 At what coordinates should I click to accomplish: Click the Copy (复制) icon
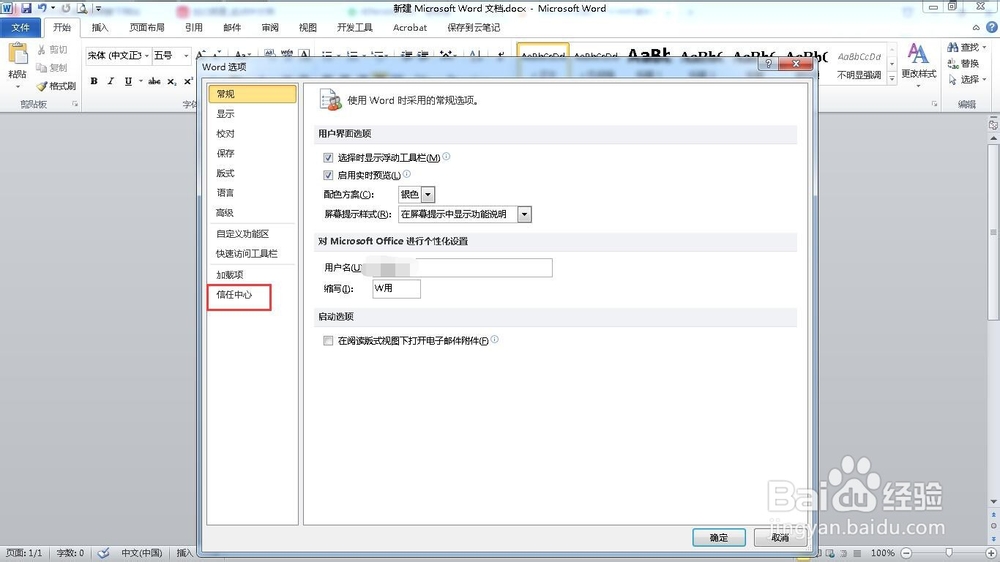(42, 67)
